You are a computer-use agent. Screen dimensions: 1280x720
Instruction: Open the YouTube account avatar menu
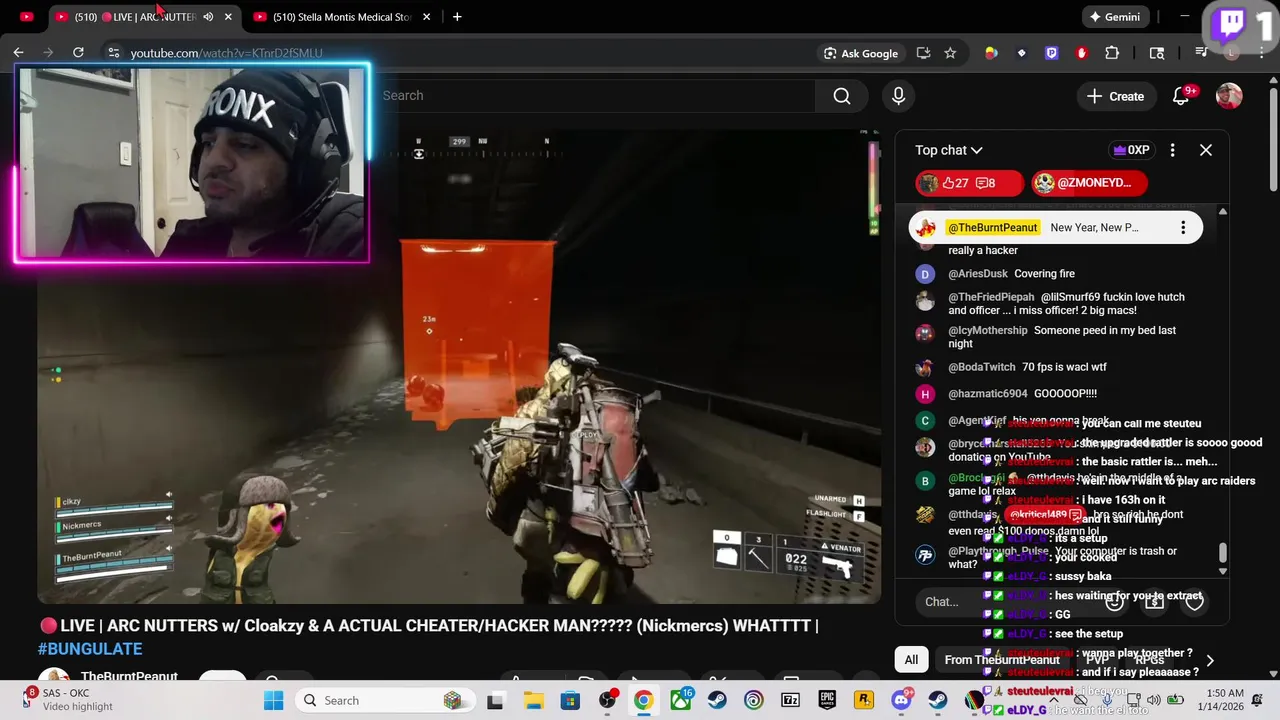(x=1229, y=96)
